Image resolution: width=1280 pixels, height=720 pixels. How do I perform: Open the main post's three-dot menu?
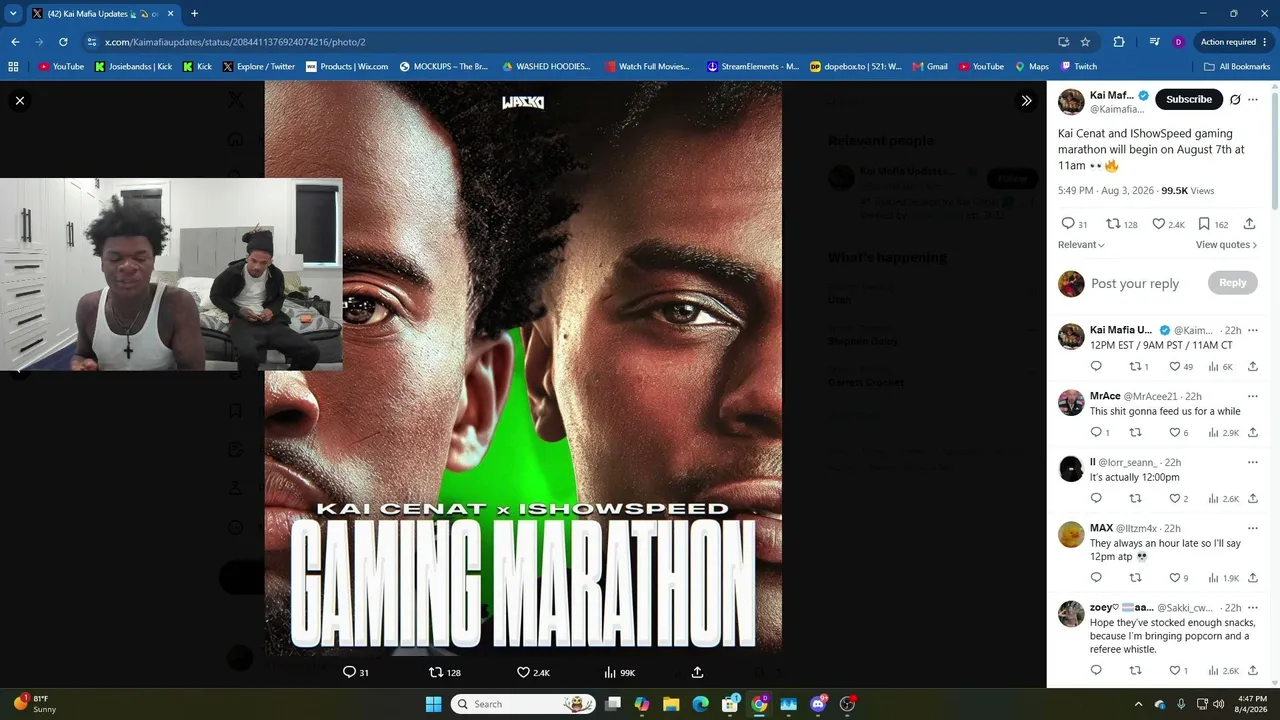click(x=1253, y=100)
